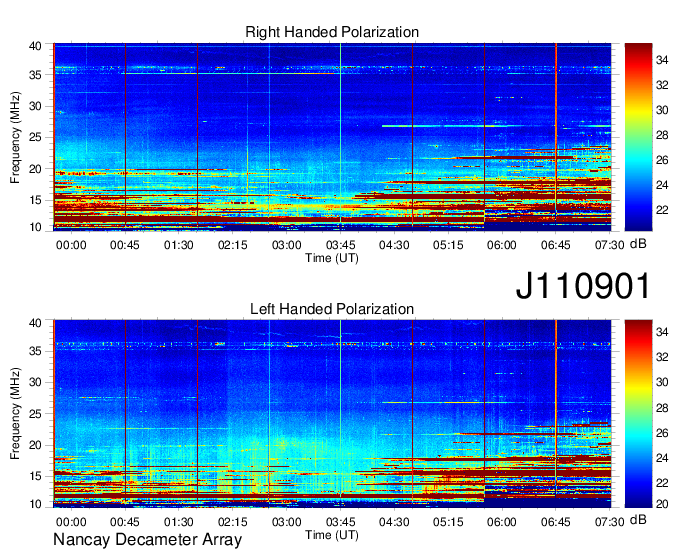Click the Left Handed plot's "Time (UT)" axis label
Image resolution: width=680 pixels, height=552 pixels.
coord(332,535)
